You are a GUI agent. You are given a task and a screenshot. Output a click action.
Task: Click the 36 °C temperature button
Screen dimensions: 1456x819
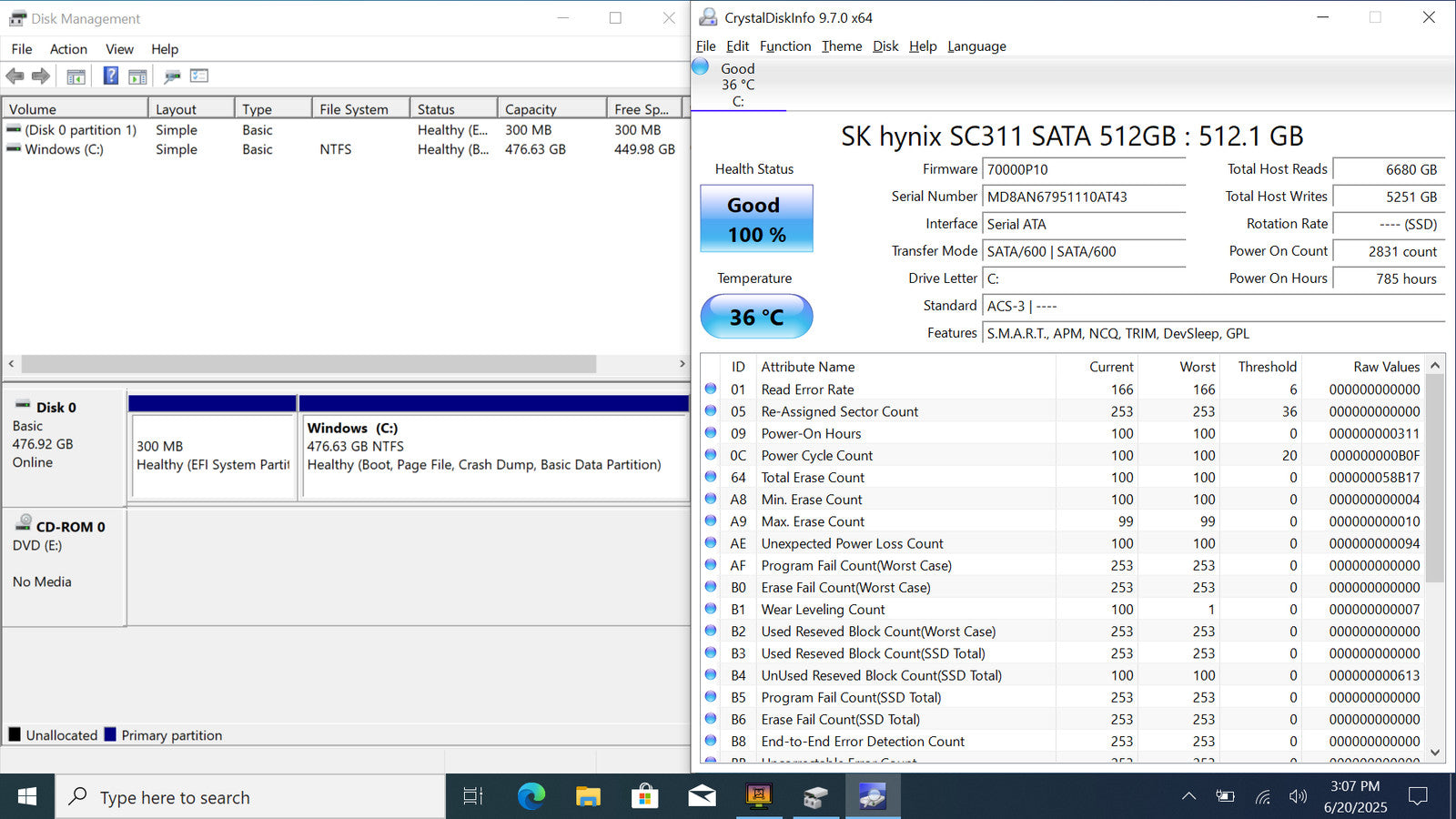756,317
